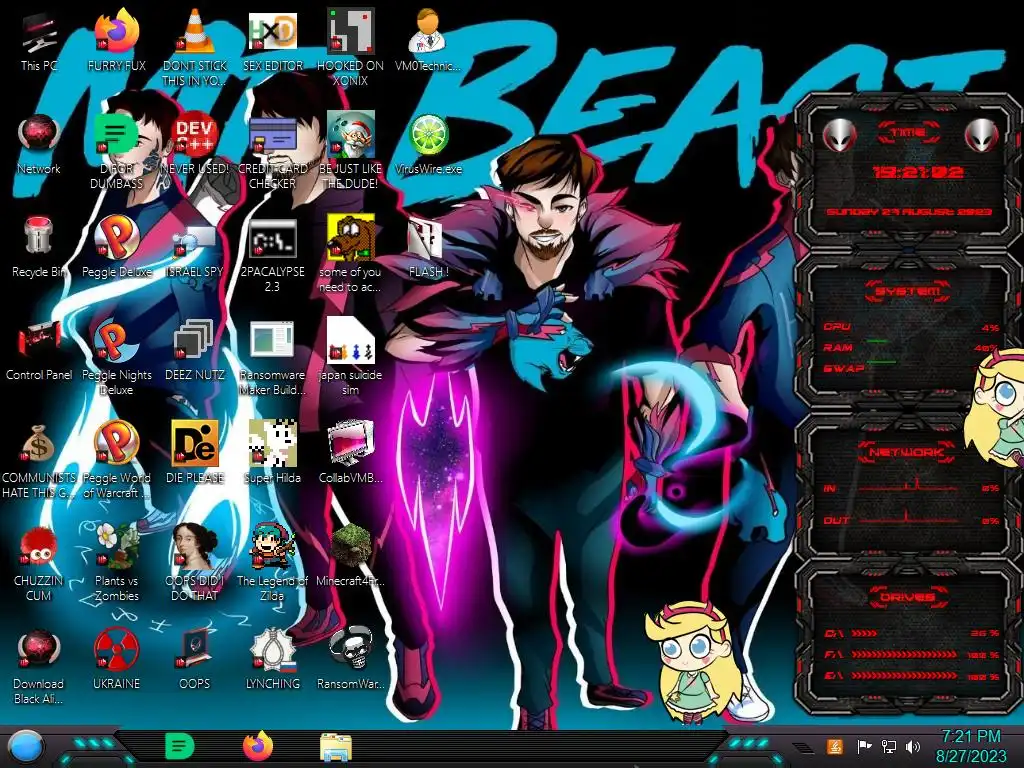Screen dimensions: 1024x768
Task: Open the volume speaker tray icon
Action: [x=913, y=746]
